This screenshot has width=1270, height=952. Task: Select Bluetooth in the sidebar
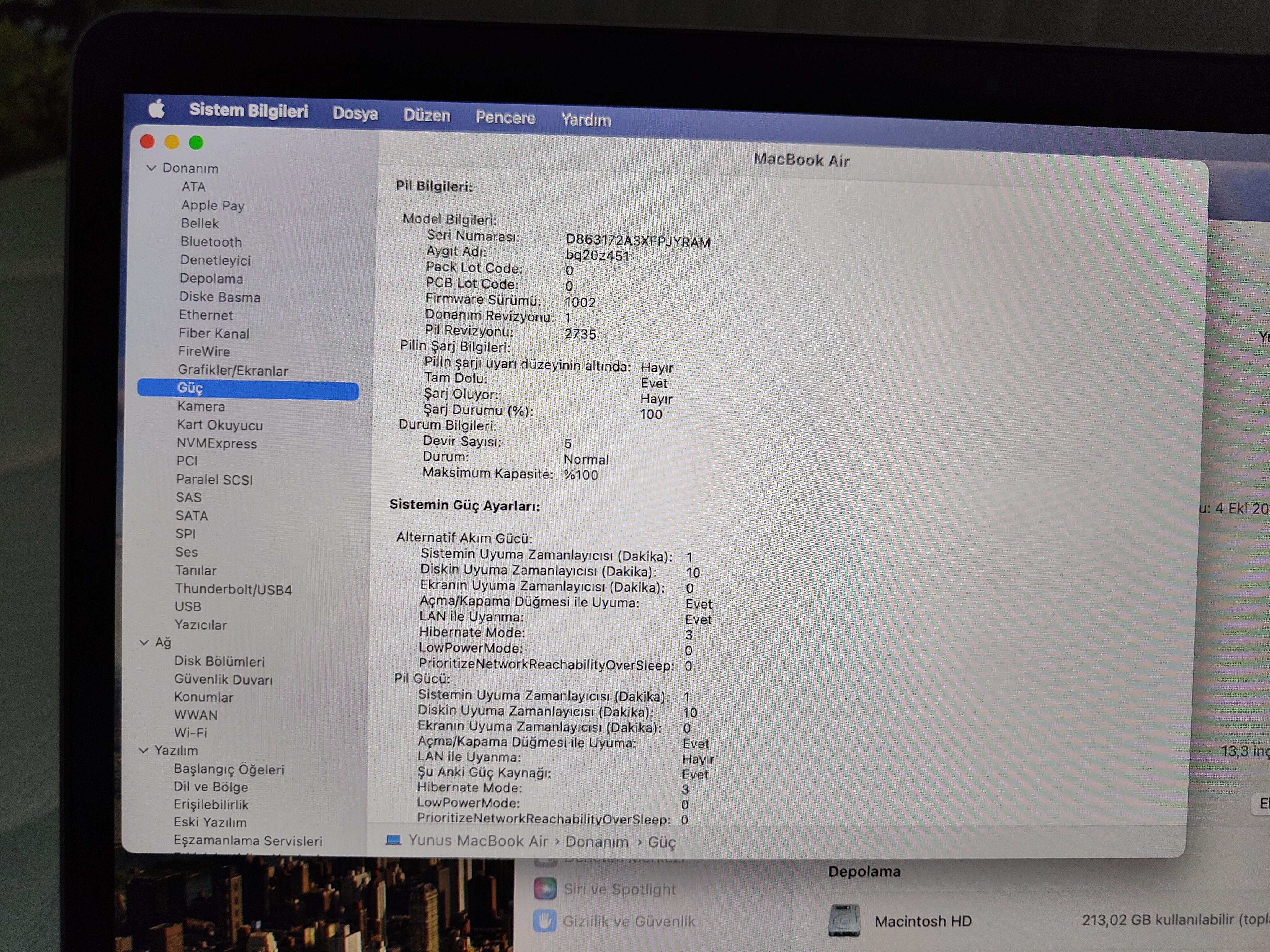211,242
